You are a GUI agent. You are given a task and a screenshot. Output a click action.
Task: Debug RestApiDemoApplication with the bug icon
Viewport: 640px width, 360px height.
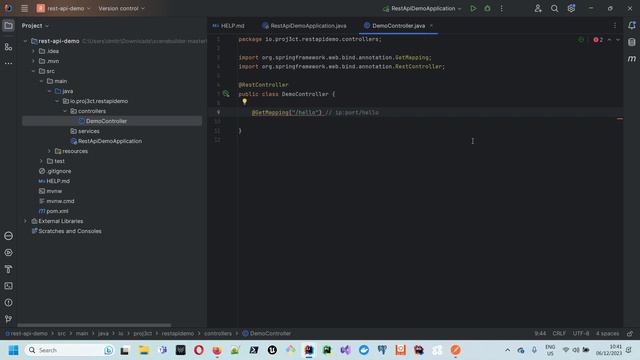click(487, 8)
